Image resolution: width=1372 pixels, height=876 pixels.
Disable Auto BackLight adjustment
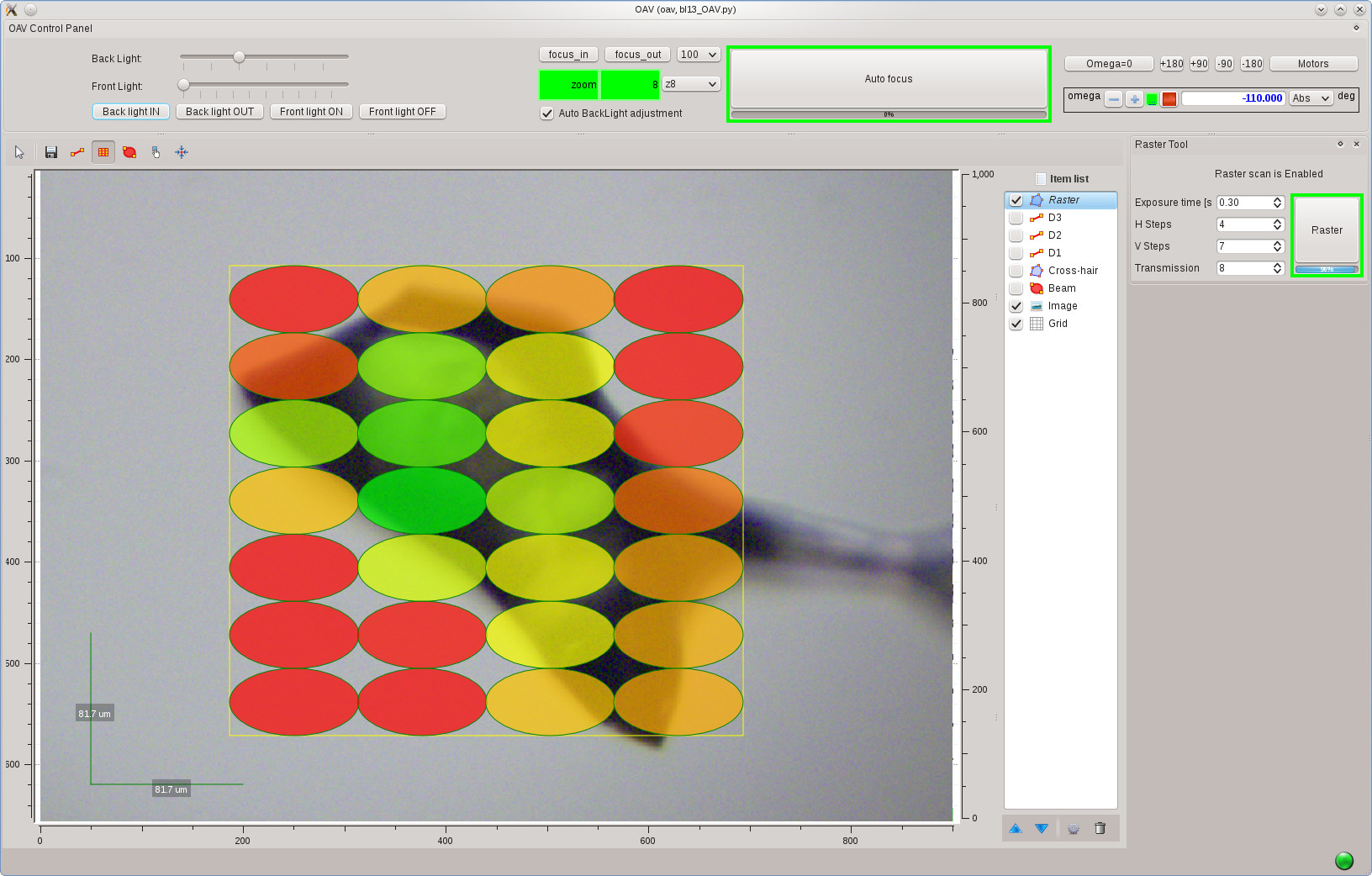(x=546, y=113)
